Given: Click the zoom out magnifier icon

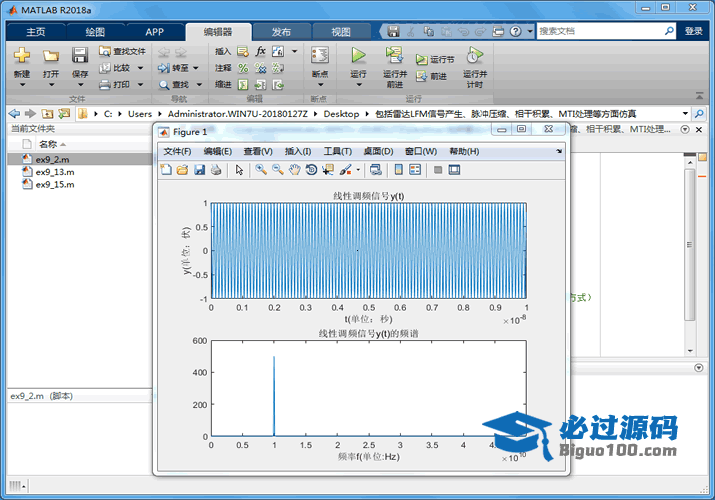Looking at the screenshot, I should pyautogui.click(x=277, y=170).
